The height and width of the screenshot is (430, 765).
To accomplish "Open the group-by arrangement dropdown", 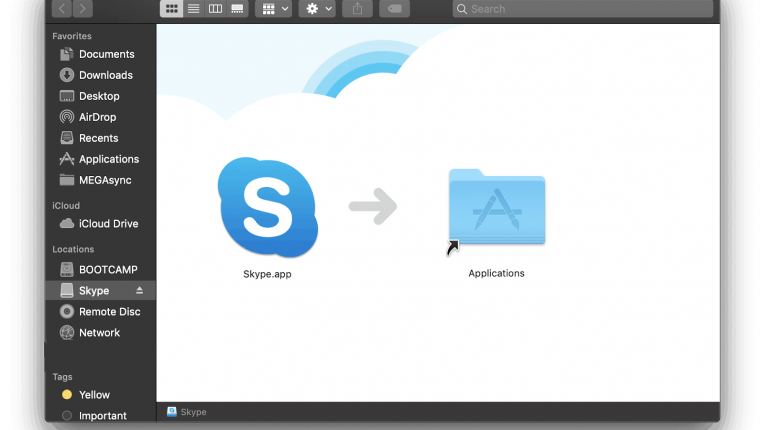I will 274,9.
